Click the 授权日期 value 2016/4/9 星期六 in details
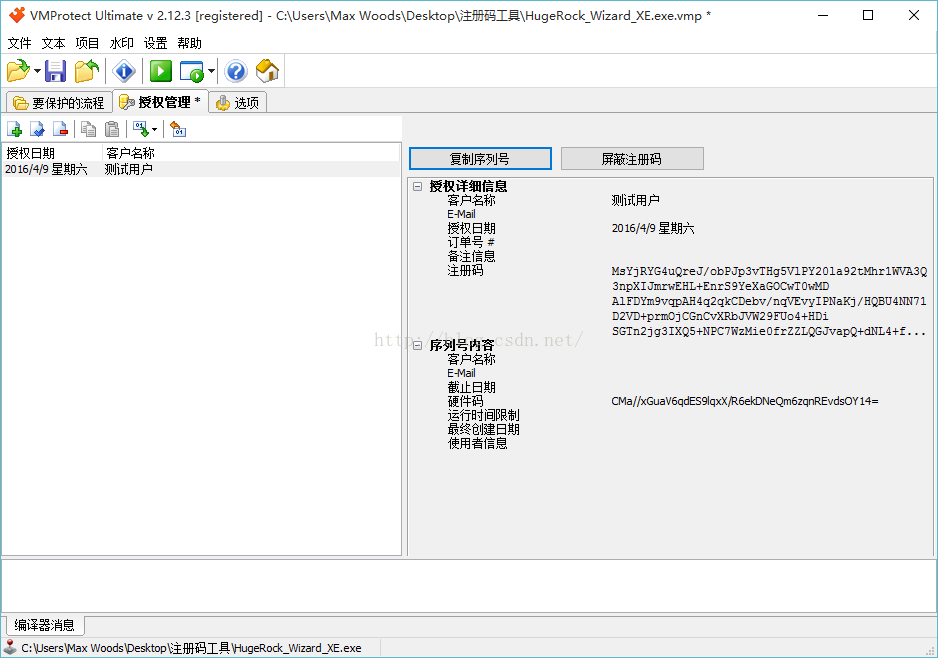 point(653,228)
